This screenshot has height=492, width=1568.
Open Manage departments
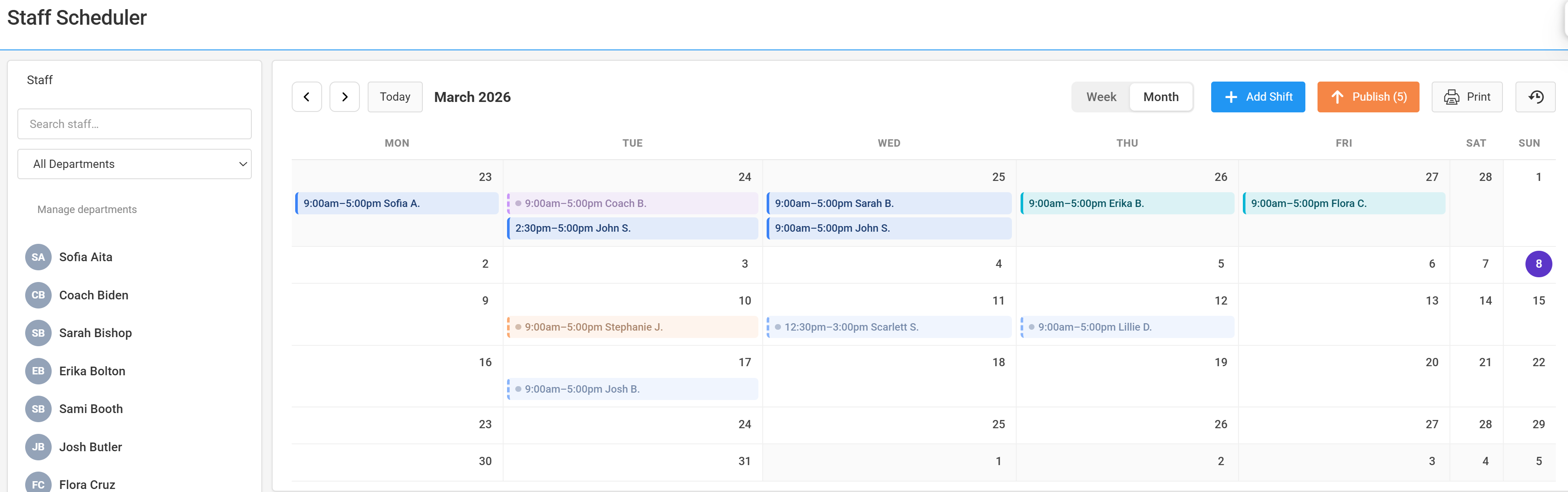[86, 209]
